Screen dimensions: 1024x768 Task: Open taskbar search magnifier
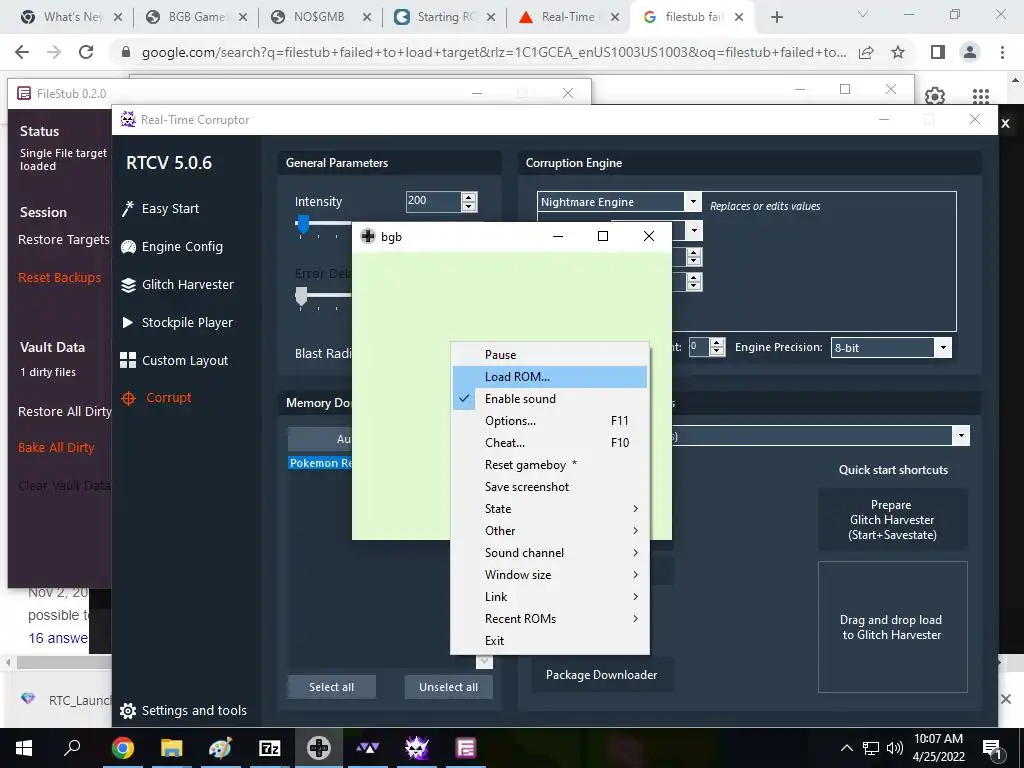(72, 748)
